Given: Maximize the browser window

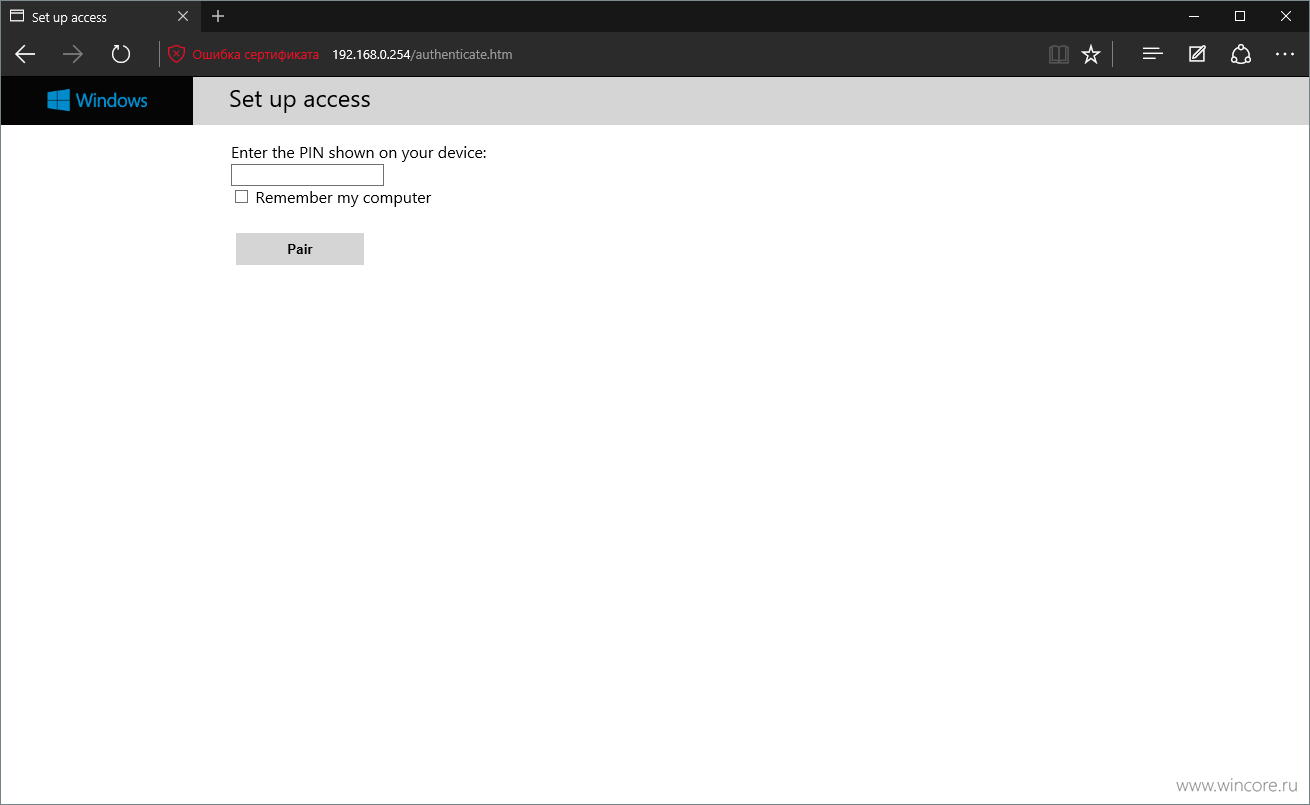Looking at the screenshot, I should [x=1240, y=16].
